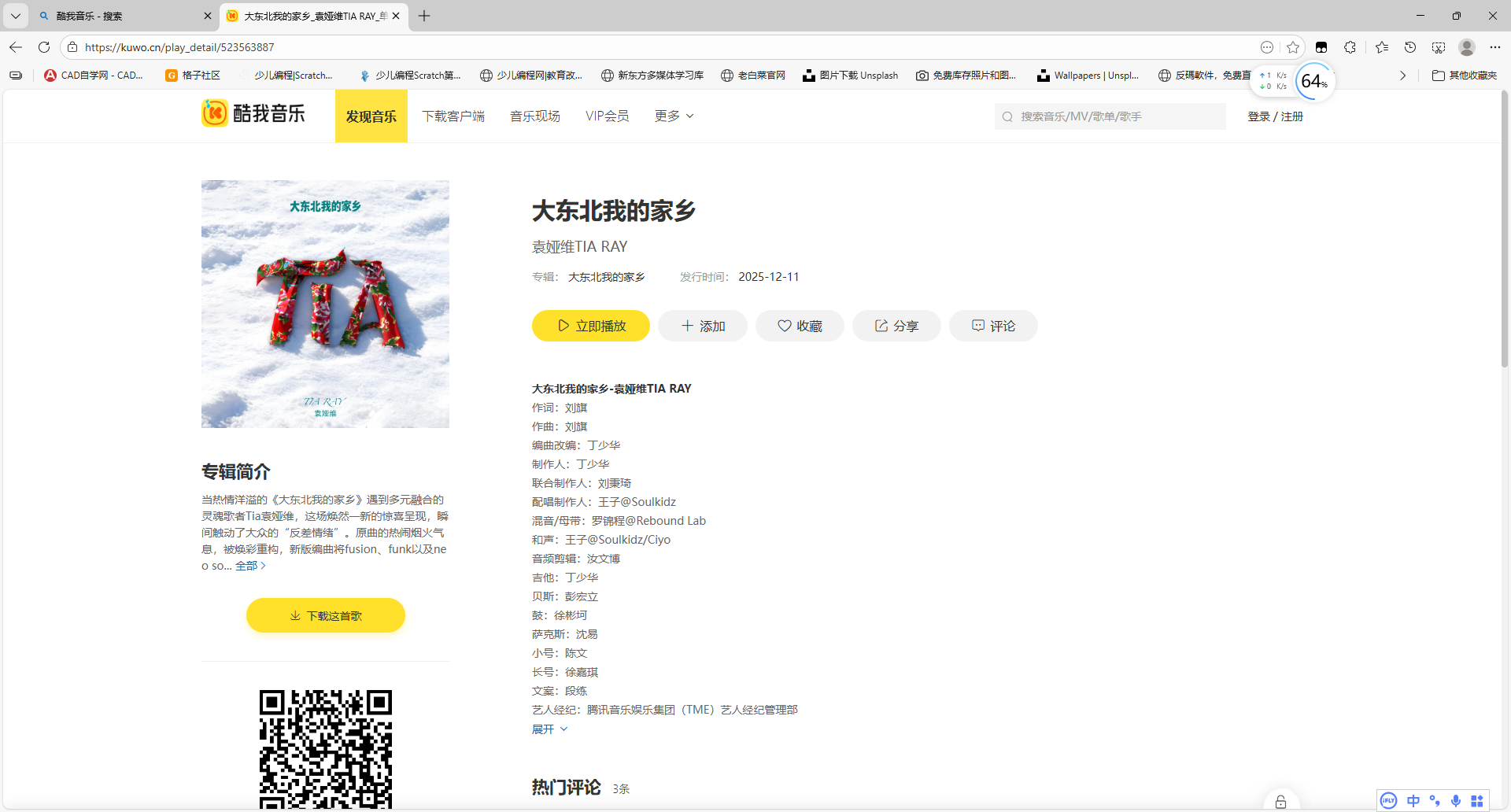Open browser extensions puzzle icon
This screenshot has height=812, width=1511.
click(x=1350, y=47)
